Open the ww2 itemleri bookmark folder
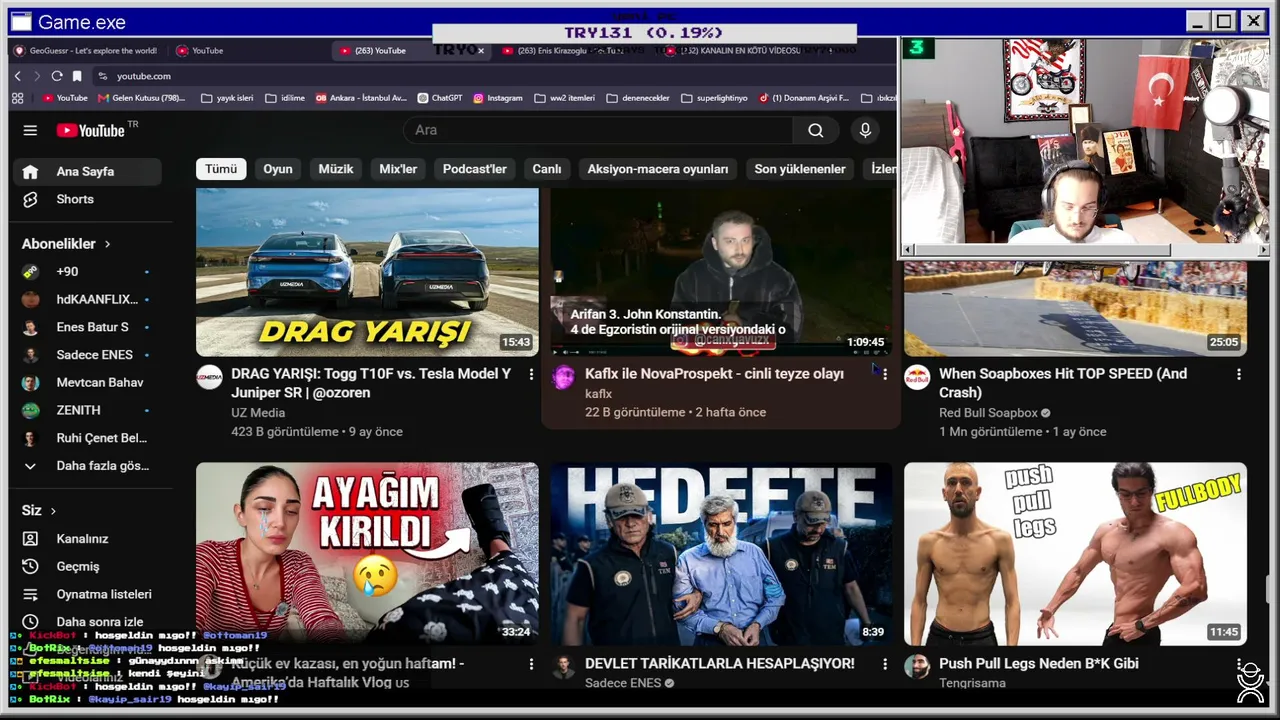The image size is (1280, 720). (x=565, y=98)
